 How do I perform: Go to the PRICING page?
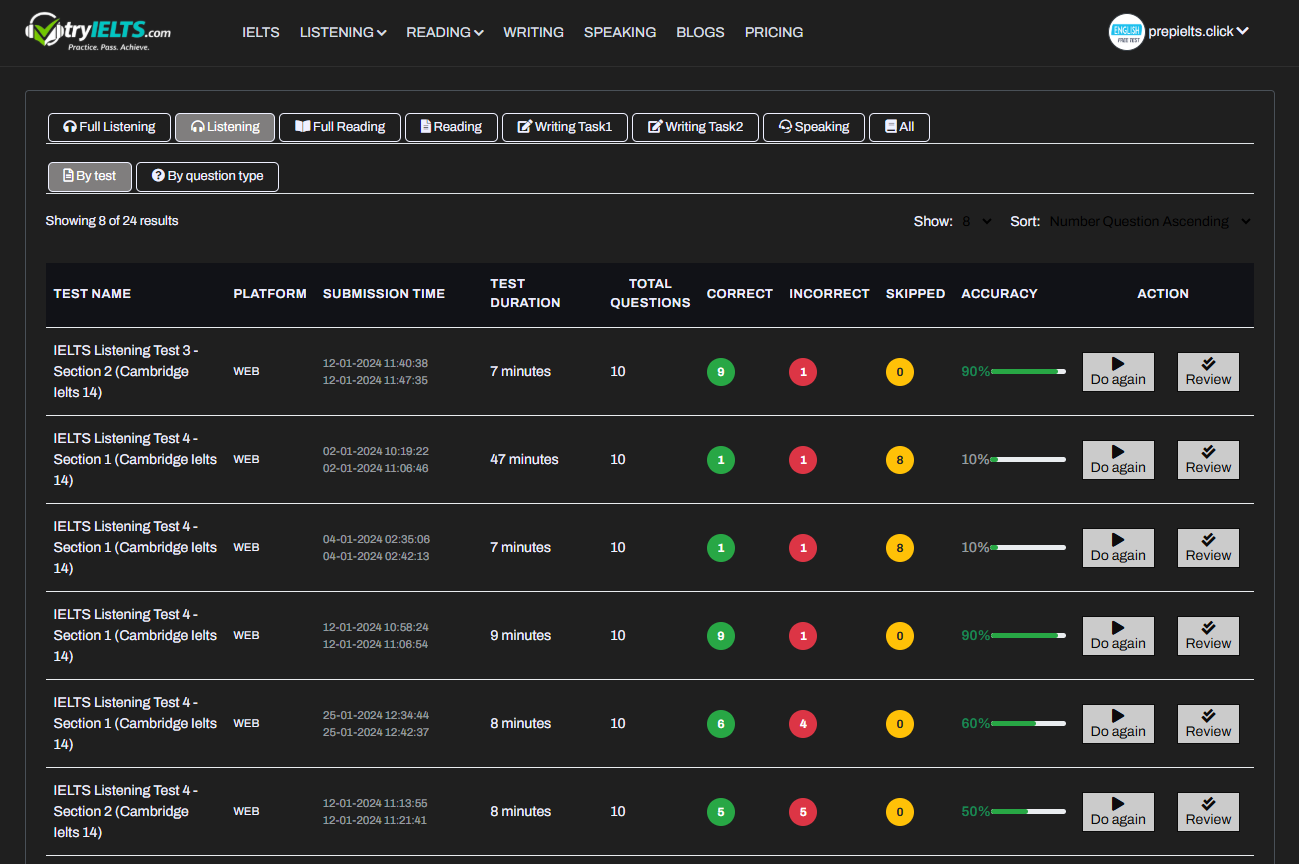click(x=774, y=32)
